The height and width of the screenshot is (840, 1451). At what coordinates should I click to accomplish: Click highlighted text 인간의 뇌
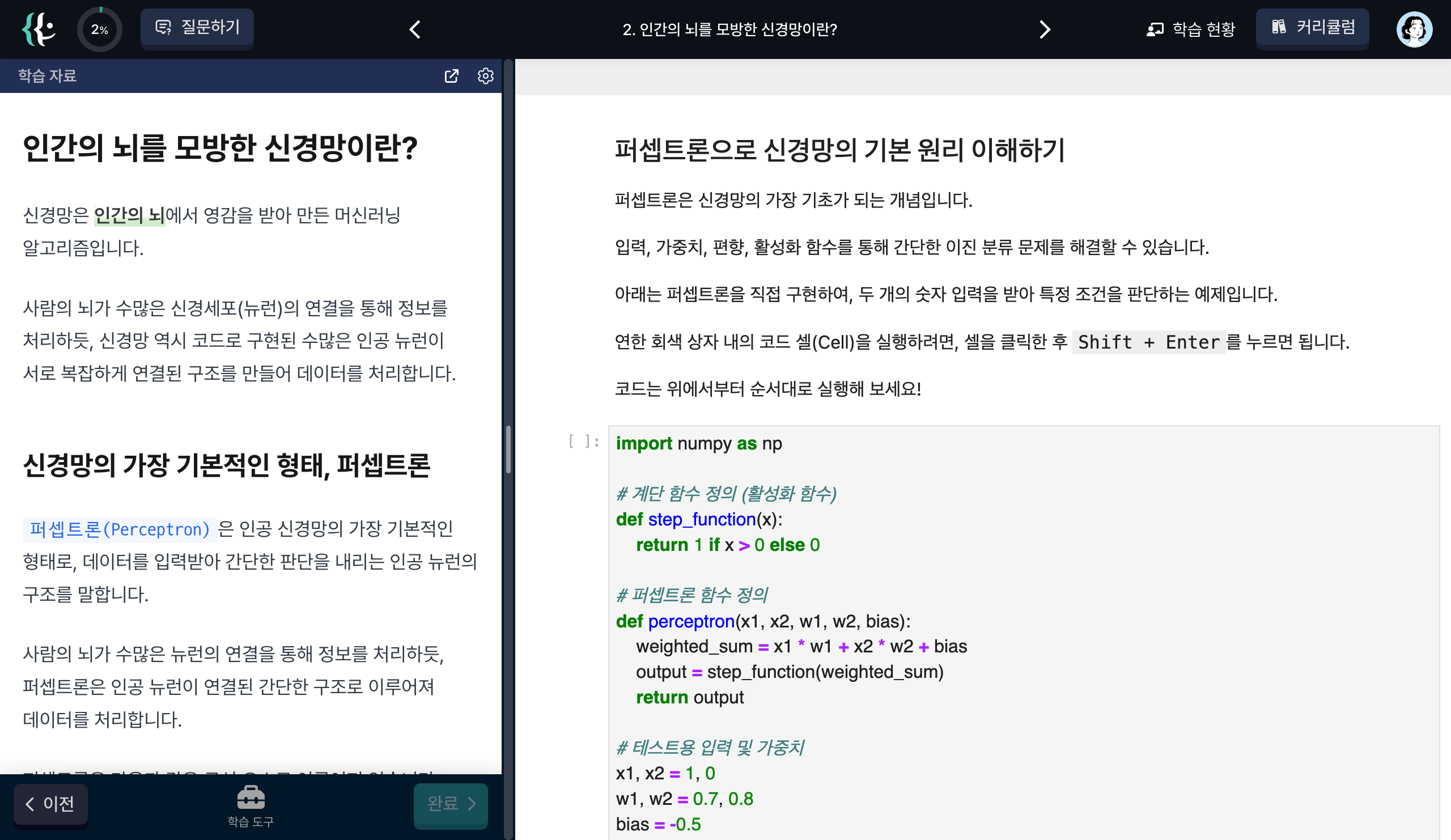(129, 215)
